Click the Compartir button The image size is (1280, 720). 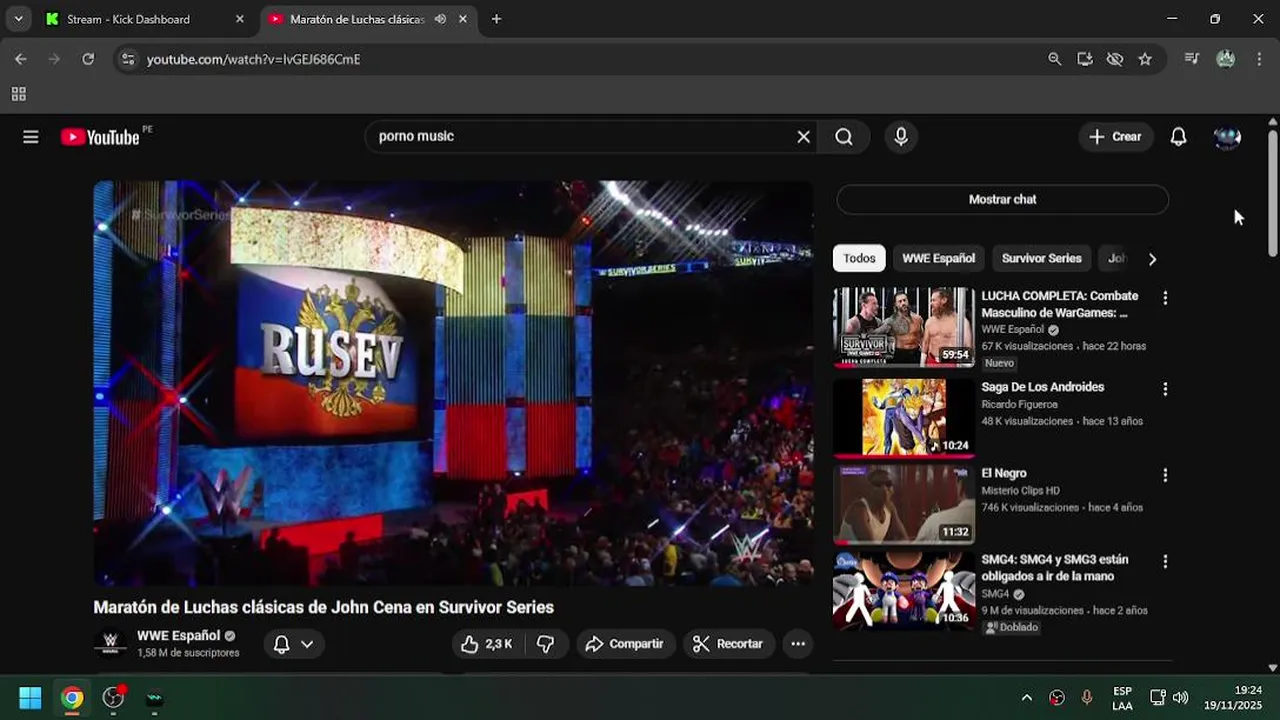625,644
